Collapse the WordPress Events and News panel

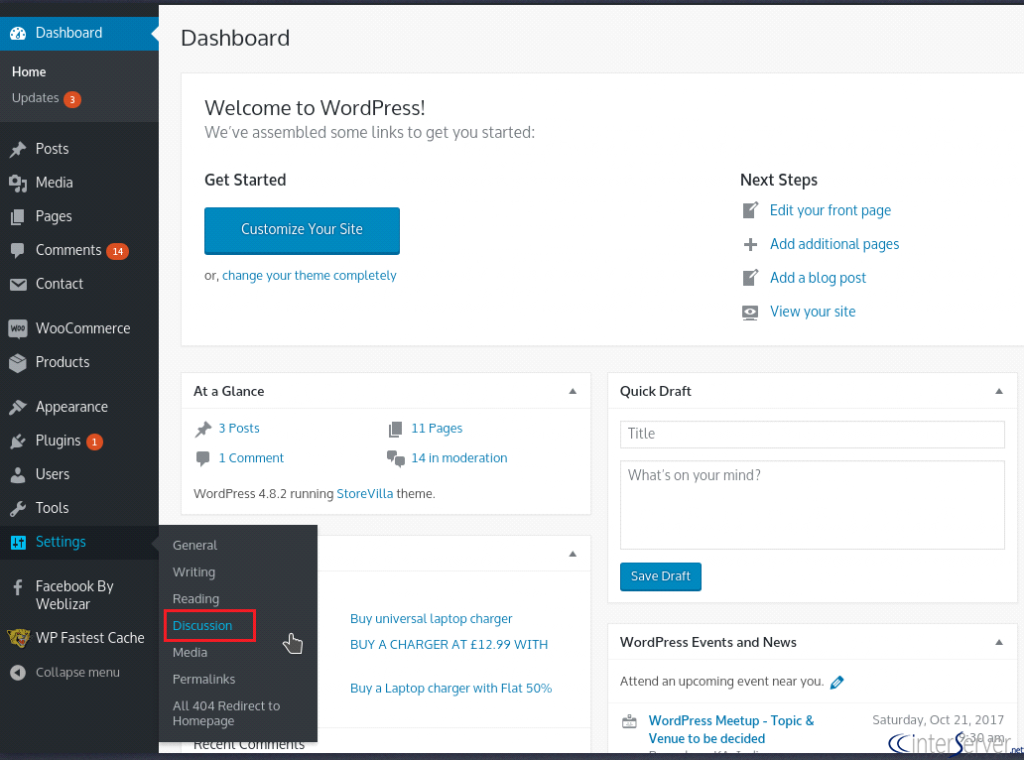click(999, 642)
